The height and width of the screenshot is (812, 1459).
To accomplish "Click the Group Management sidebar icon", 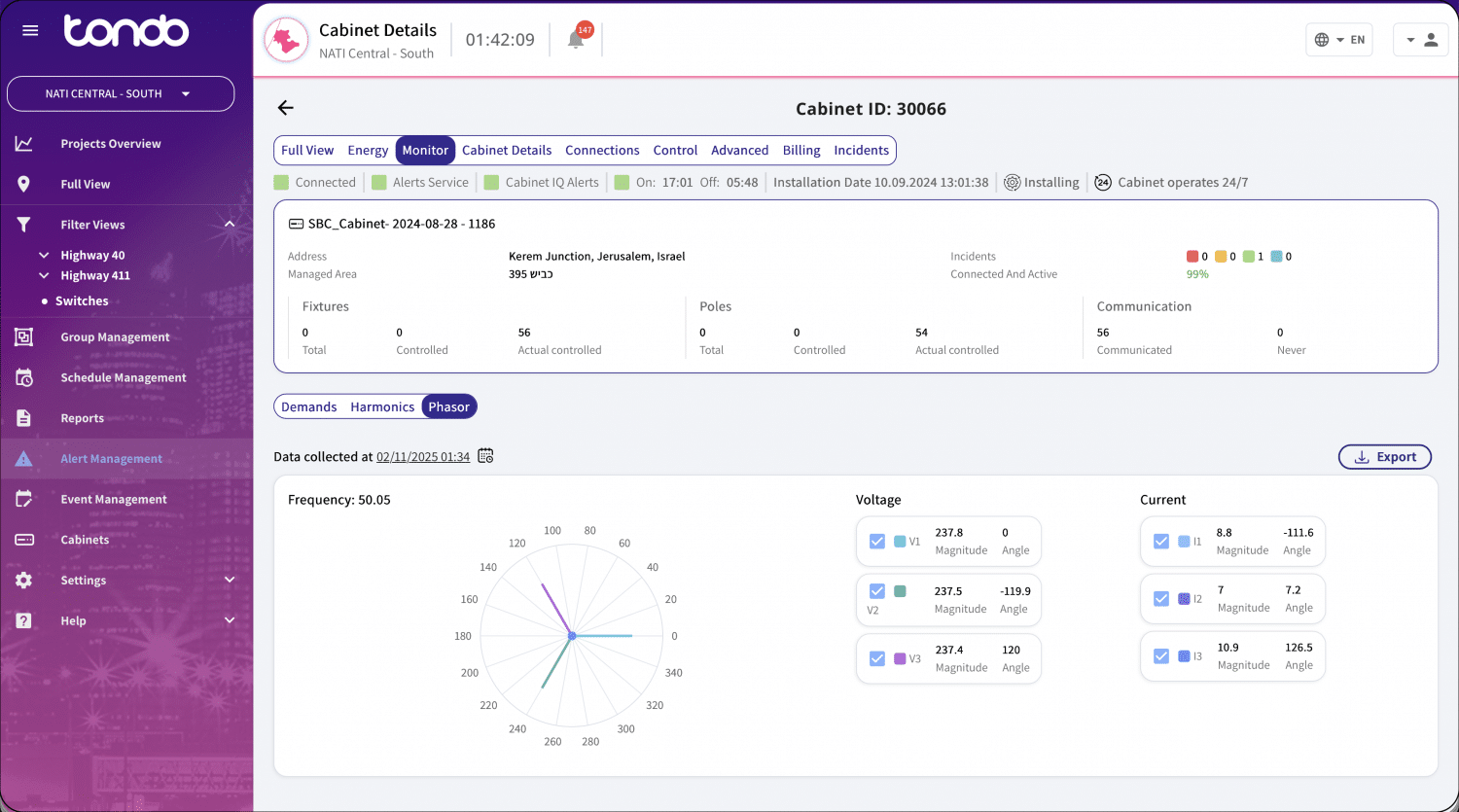I will point(24,337).
